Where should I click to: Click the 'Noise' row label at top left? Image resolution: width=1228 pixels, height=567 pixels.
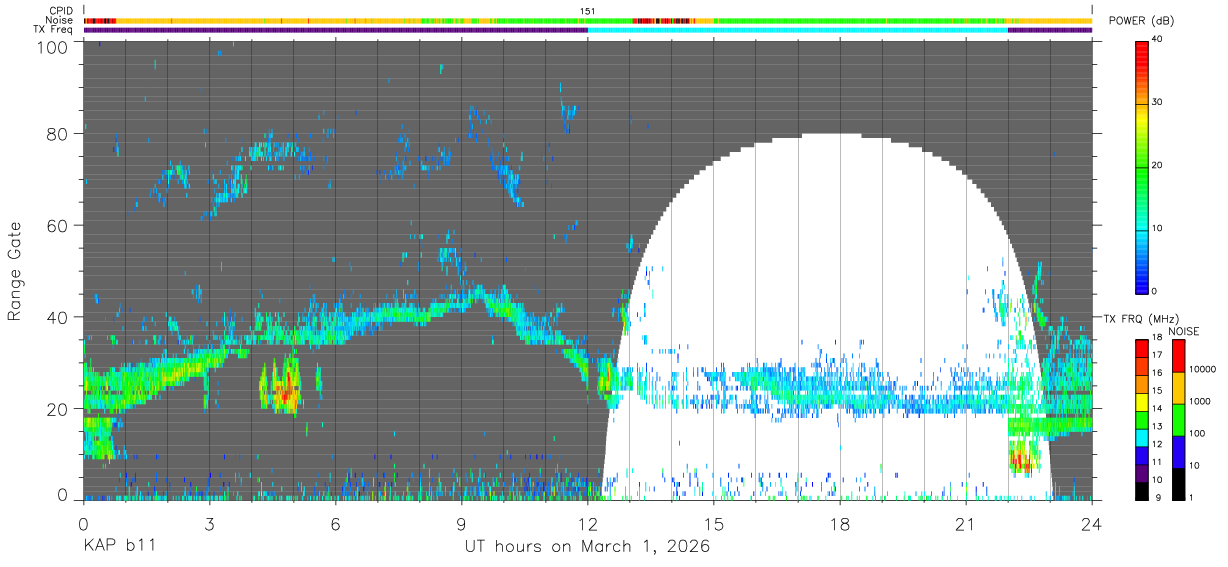click(x=60, y=20)
